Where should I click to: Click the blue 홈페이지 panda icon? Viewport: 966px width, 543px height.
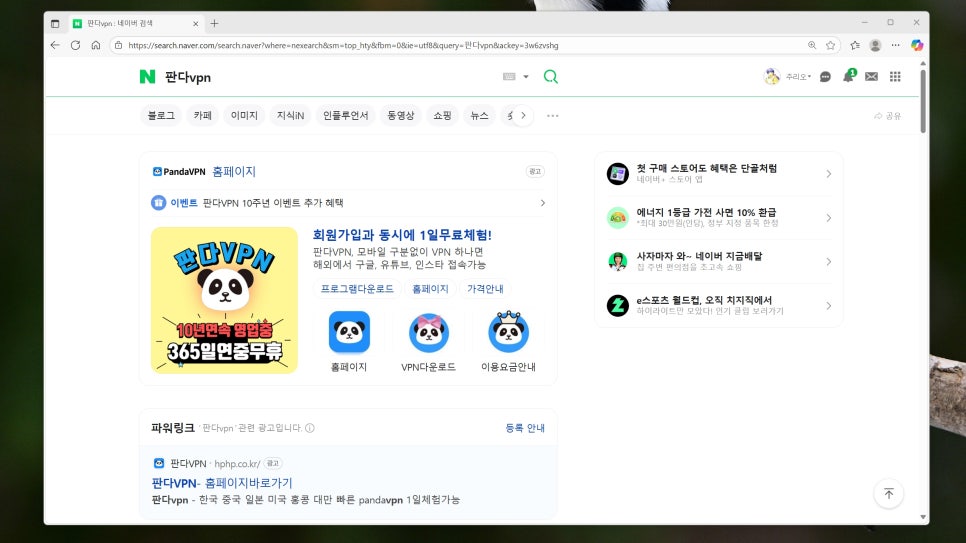[x=349, y=332]
